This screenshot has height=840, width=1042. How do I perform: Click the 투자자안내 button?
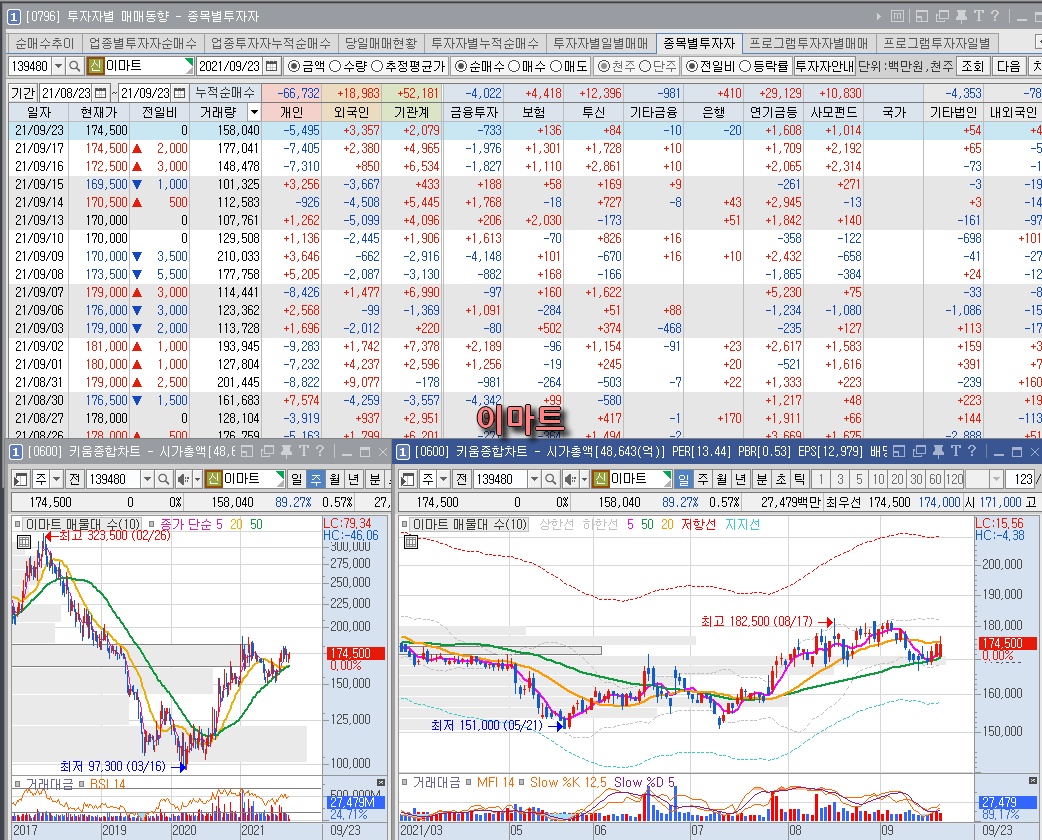tap(825, 66)
